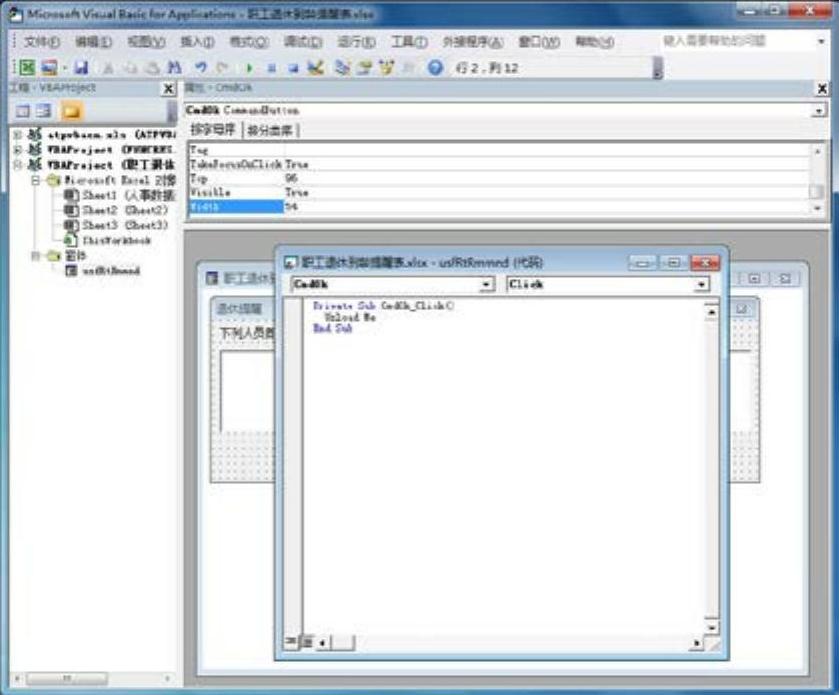Close the project explorer panel

169,89
